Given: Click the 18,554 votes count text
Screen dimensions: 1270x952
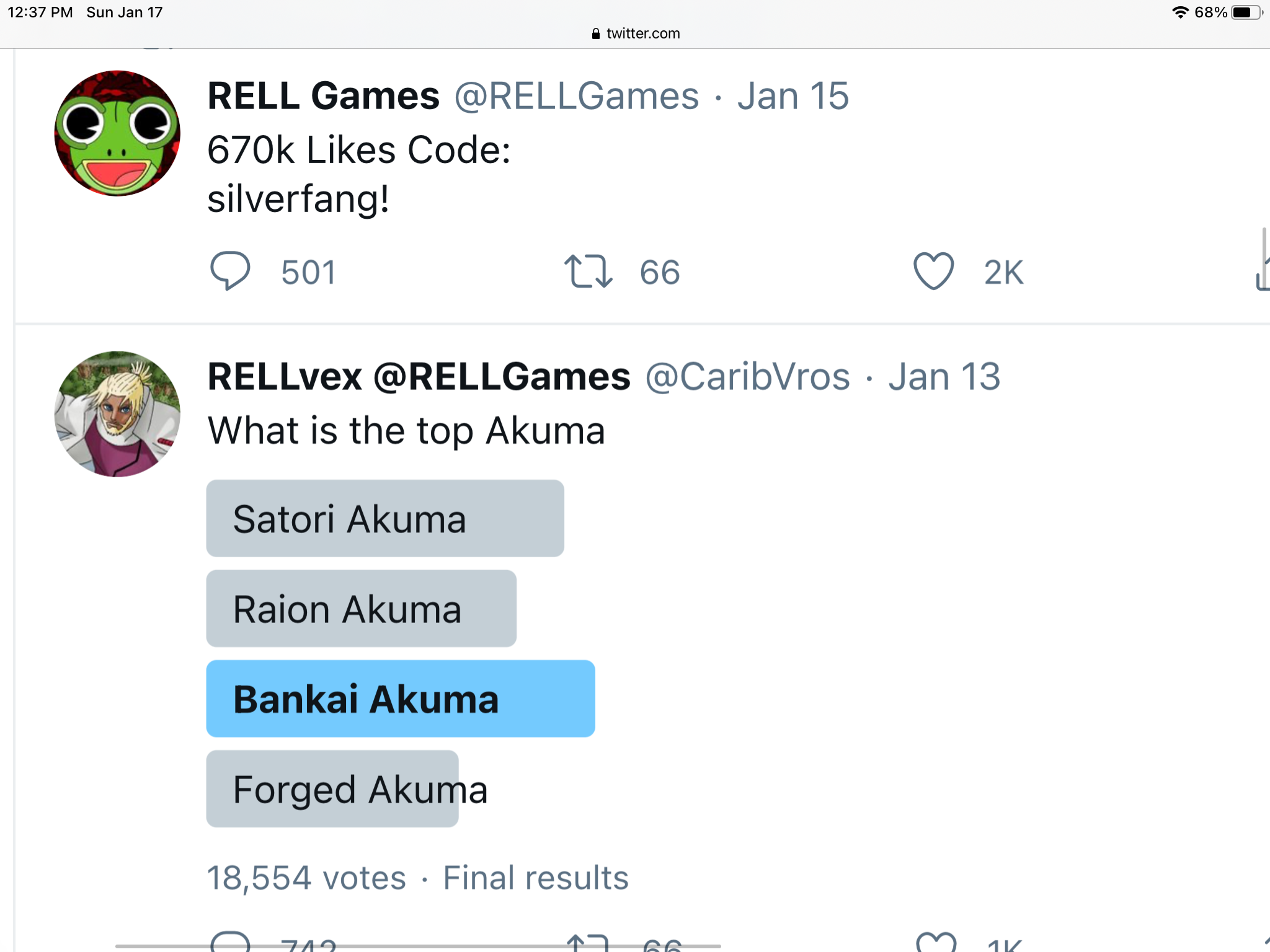Looking at the screenshot, I should pyautogui.click(x=306, y=878).
